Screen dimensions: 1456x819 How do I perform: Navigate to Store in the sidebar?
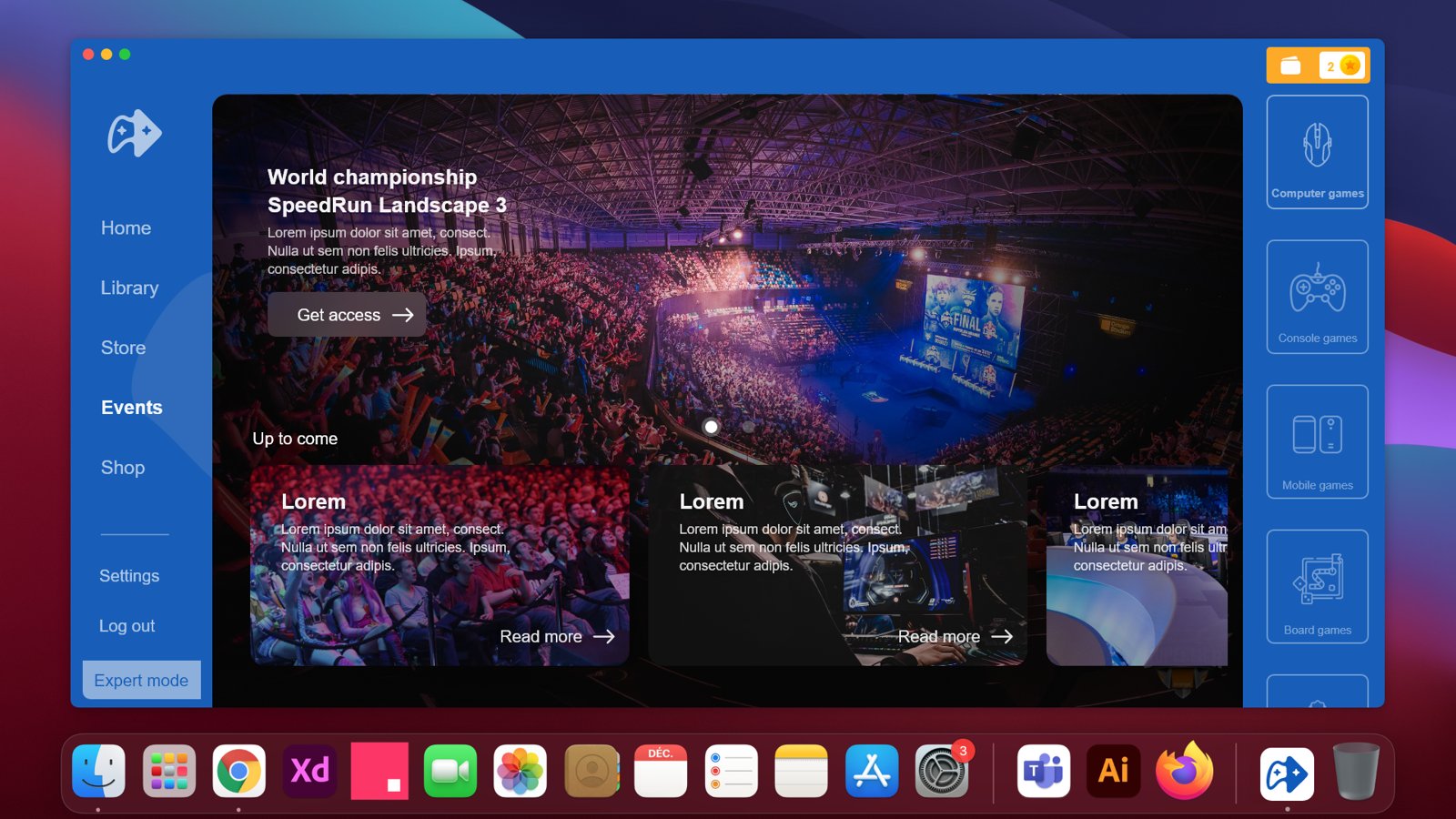pyautogui.click(x=123, y=348)
